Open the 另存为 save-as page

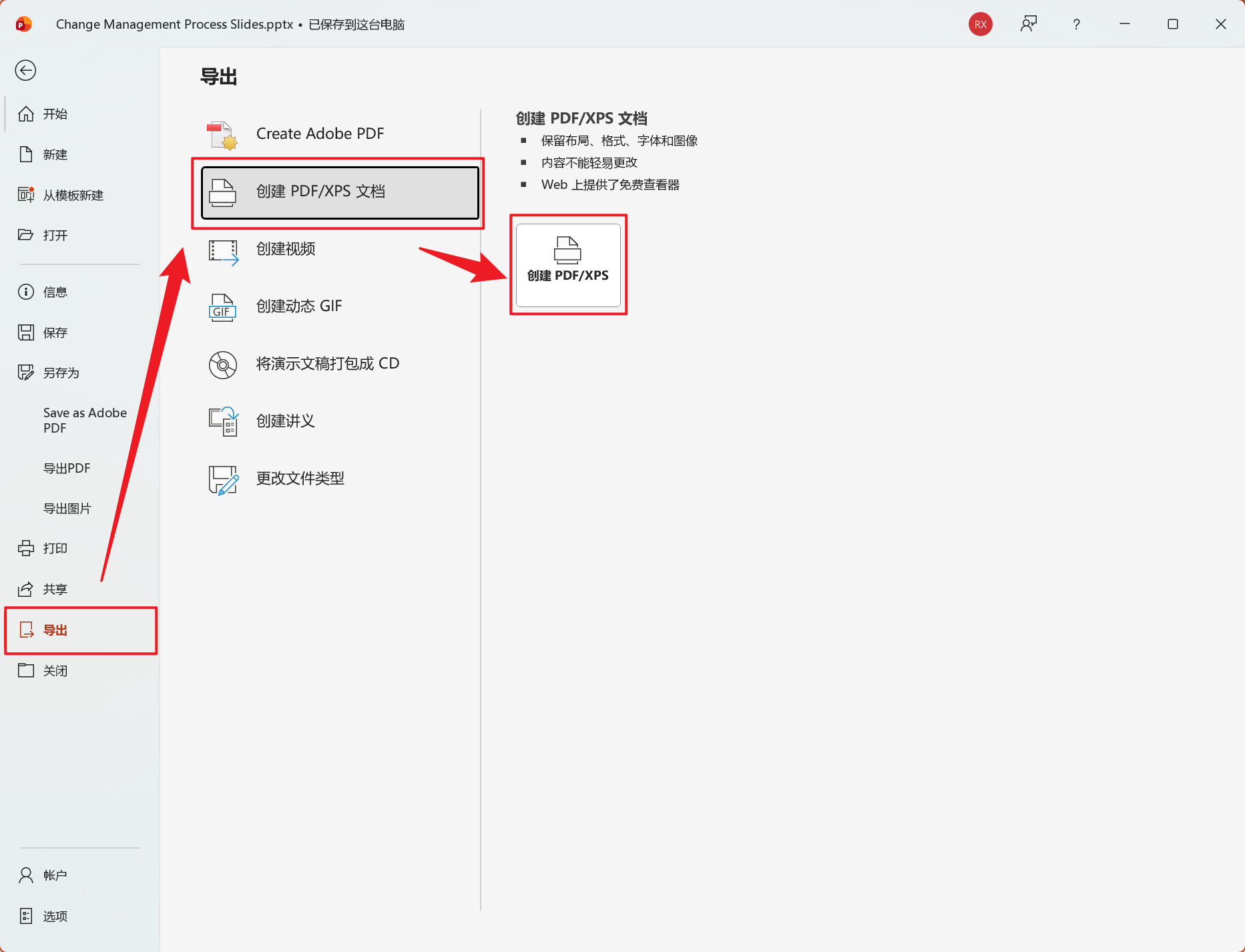pos(80,373)
